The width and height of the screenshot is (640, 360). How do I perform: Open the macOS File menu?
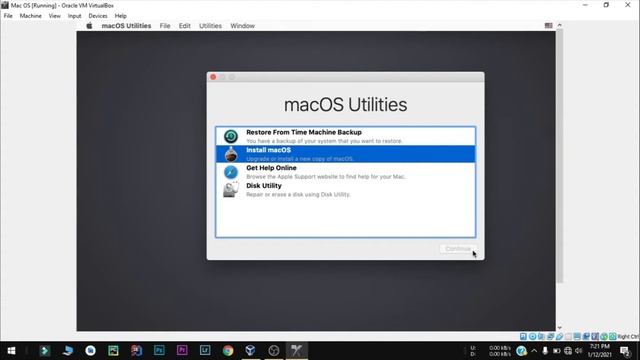[165, 26]
